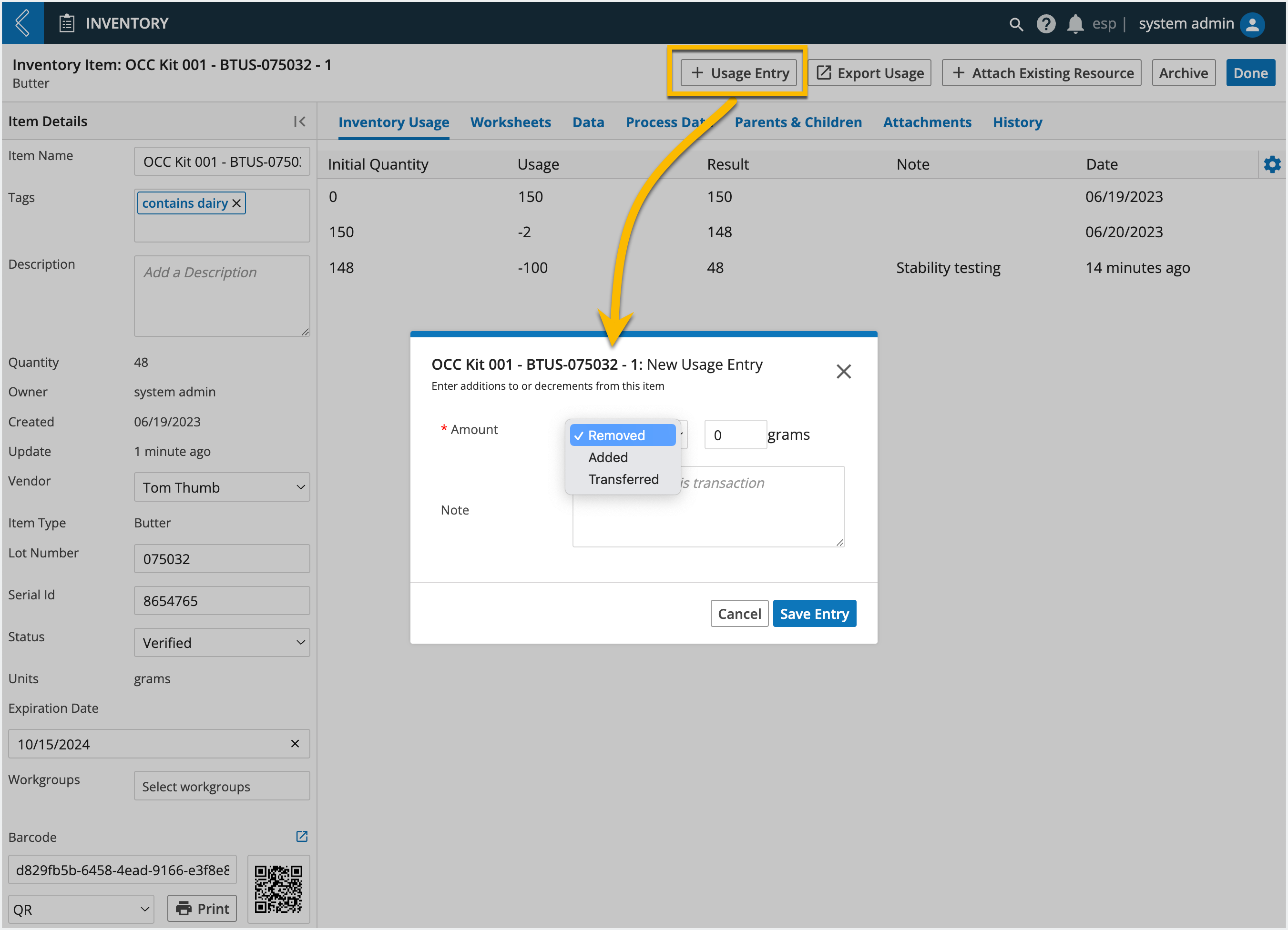Open the Worksheets tab

(x=511, y=122)
